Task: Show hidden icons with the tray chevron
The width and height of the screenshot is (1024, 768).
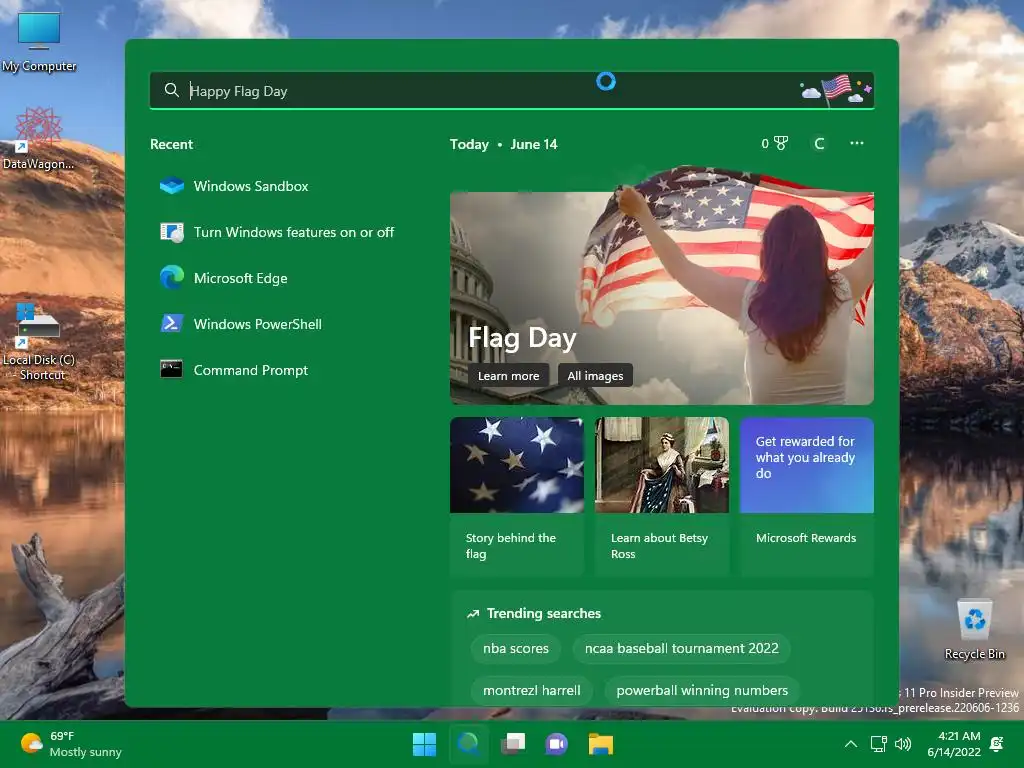Action: (850, 744)
